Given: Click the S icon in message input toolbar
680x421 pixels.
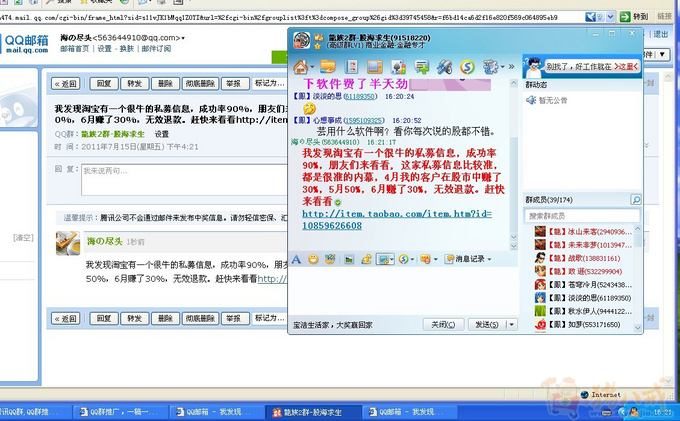Looking at the screenshot, I should (x=403, y=259).
